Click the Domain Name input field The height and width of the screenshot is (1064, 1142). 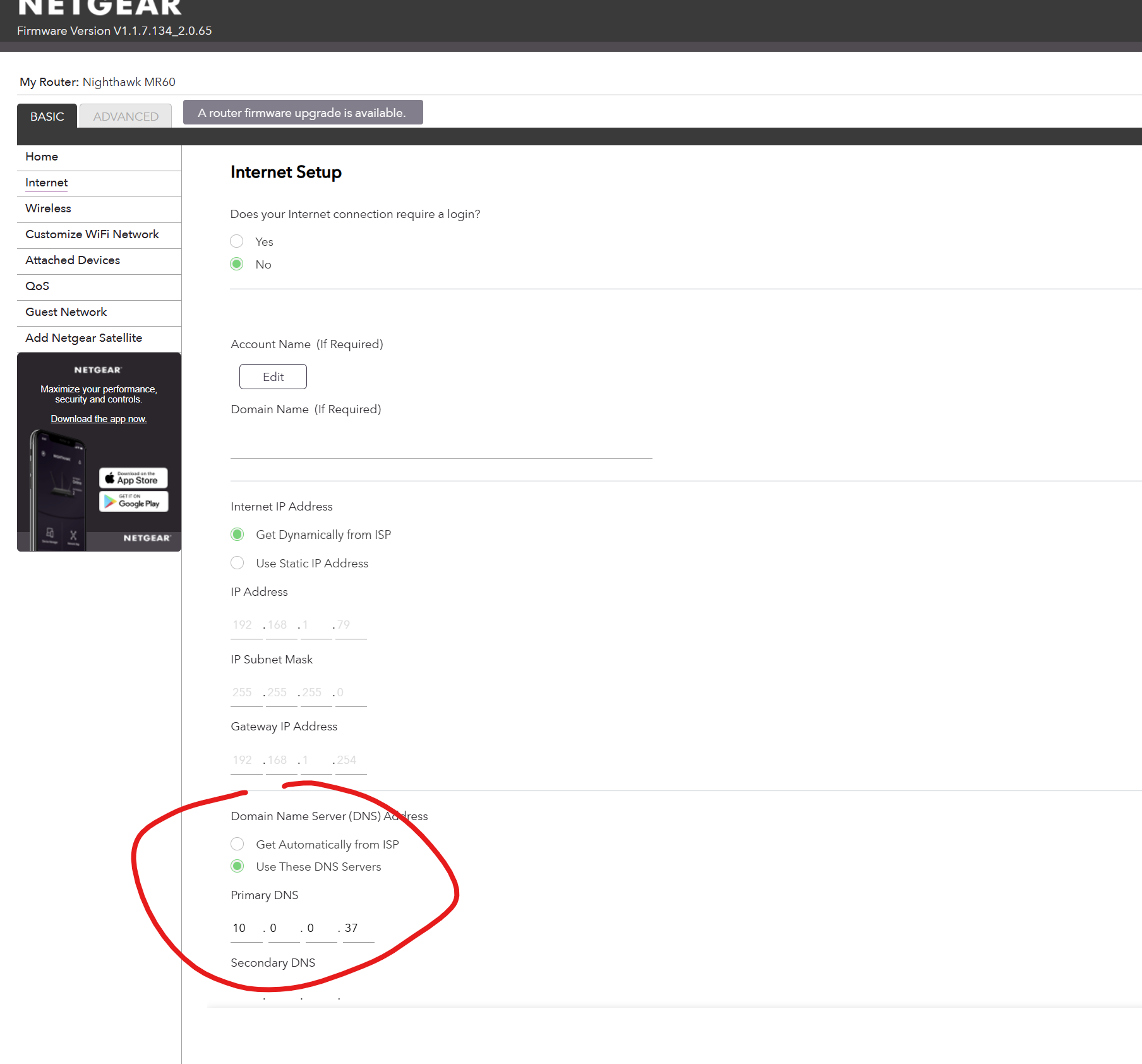tap(441, 445)
